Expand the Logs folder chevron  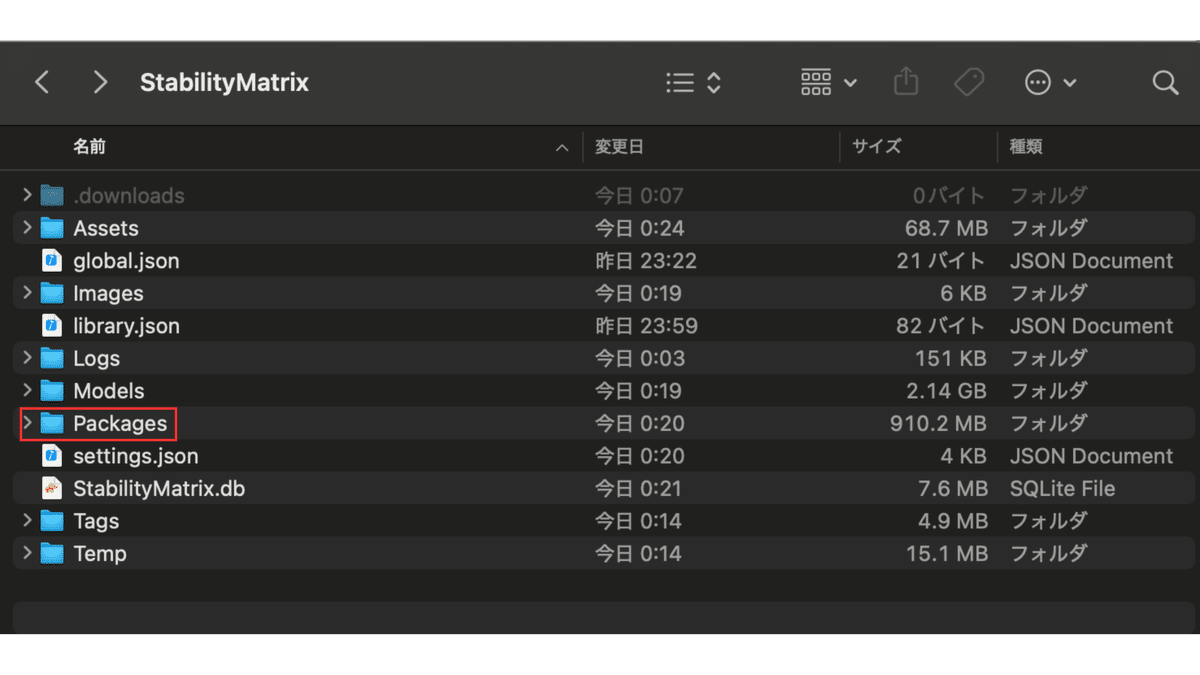27,358
